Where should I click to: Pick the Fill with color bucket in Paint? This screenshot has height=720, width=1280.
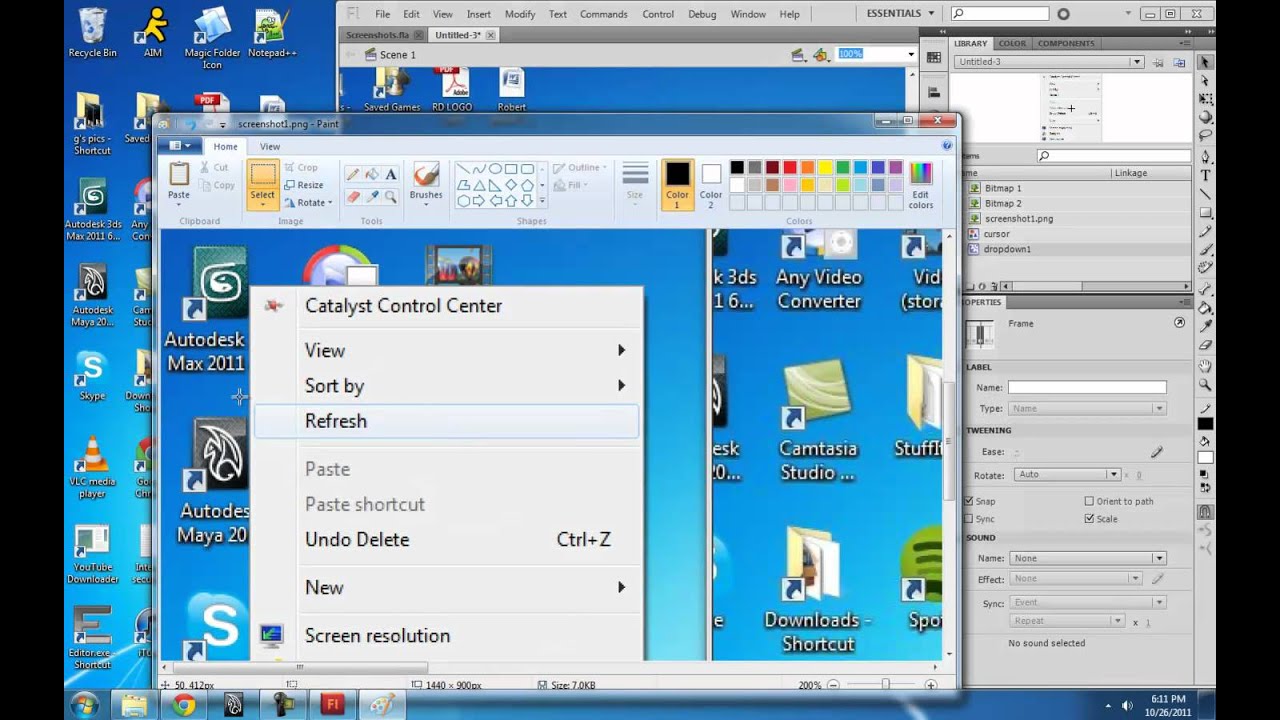(371, 174)
